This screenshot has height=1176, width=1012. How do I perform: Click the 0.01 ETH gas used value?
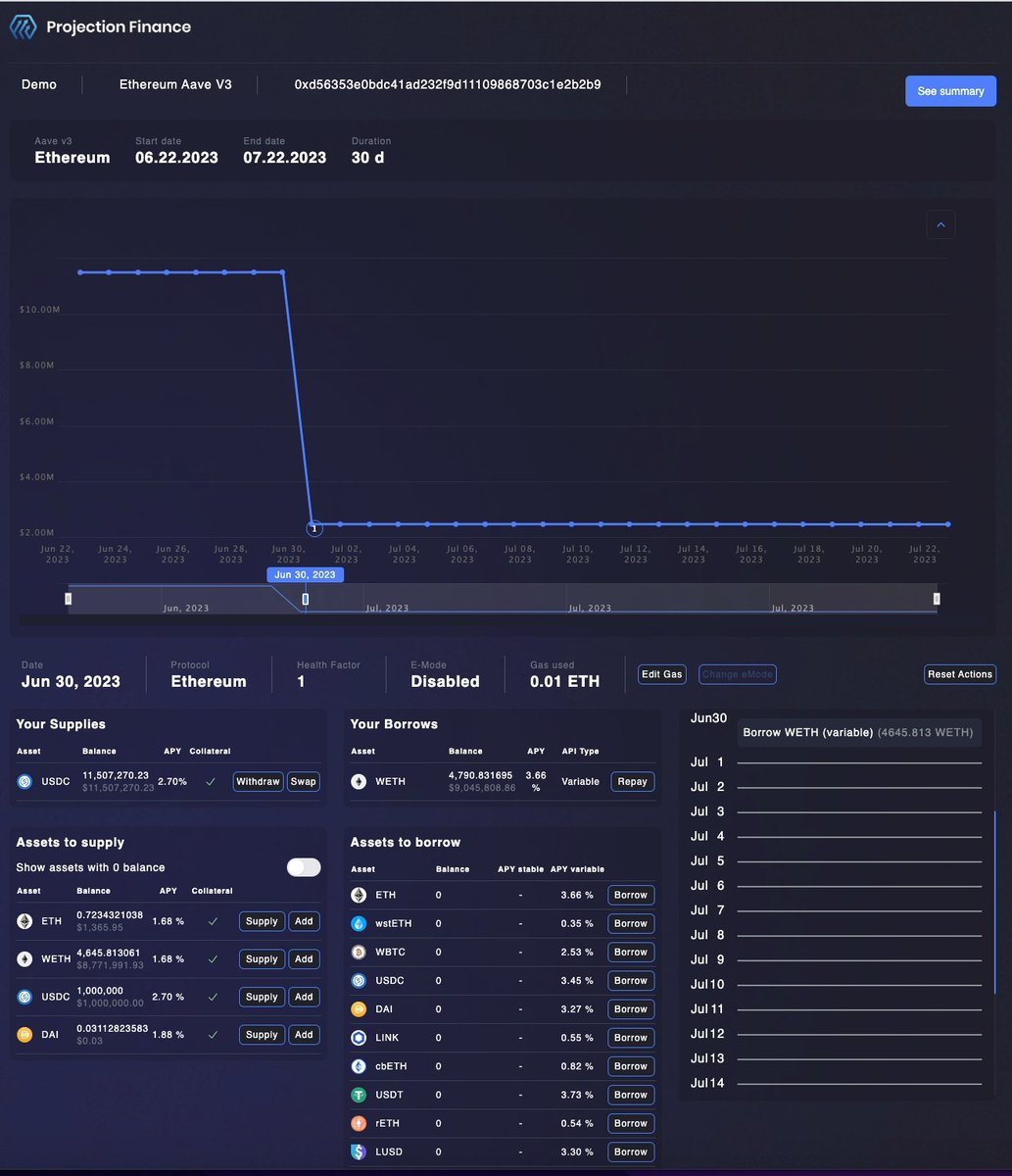pyautogui.click(x=564, y=681)
